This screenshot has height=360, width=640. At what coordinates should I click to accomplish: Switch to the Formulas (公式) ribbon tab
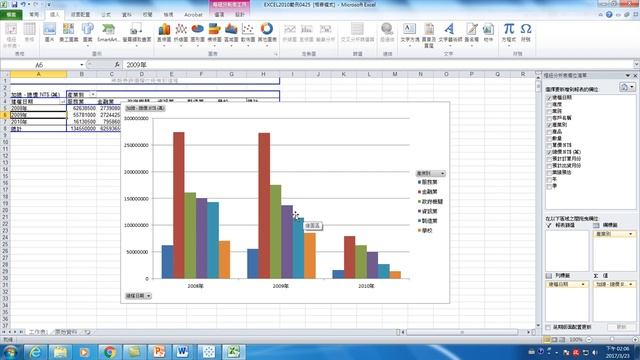(106, 14)
